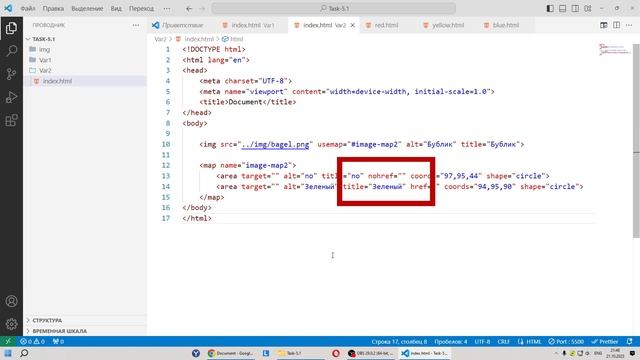Open the Customize Layout icon
This screenshot has height=360, width=640.
[x=588, y=8]
